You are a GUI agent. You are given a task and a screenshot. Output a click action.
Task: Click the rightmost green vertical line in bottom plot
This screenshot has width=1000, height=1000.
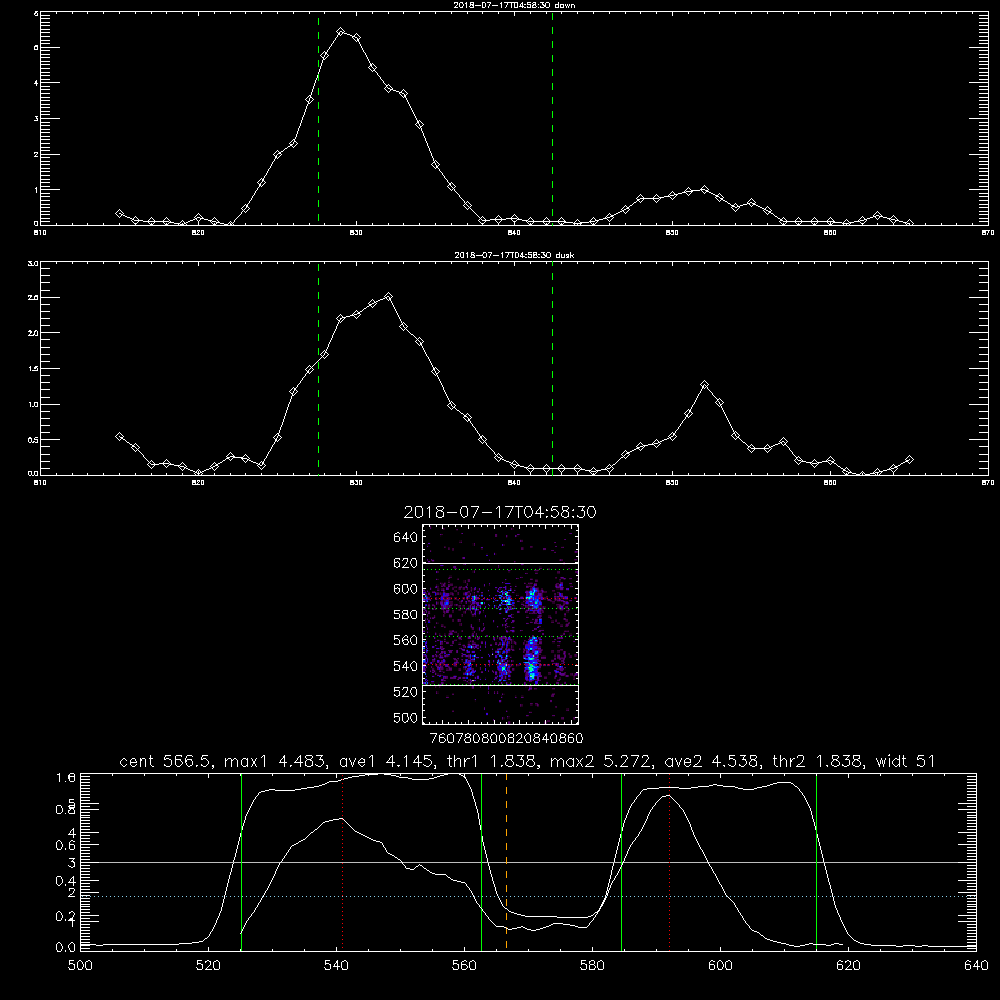pos(816,861)
